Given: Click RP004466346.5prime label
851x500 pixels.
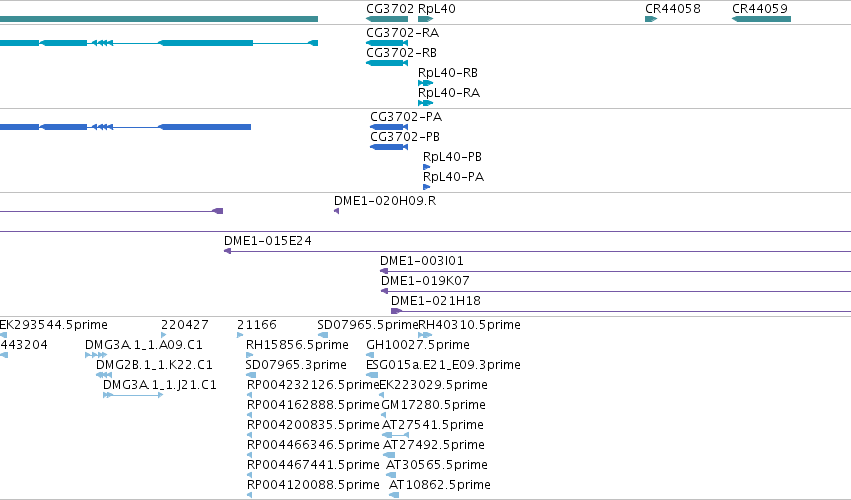Looking at the screenshot, I should (x=313, y=445).
